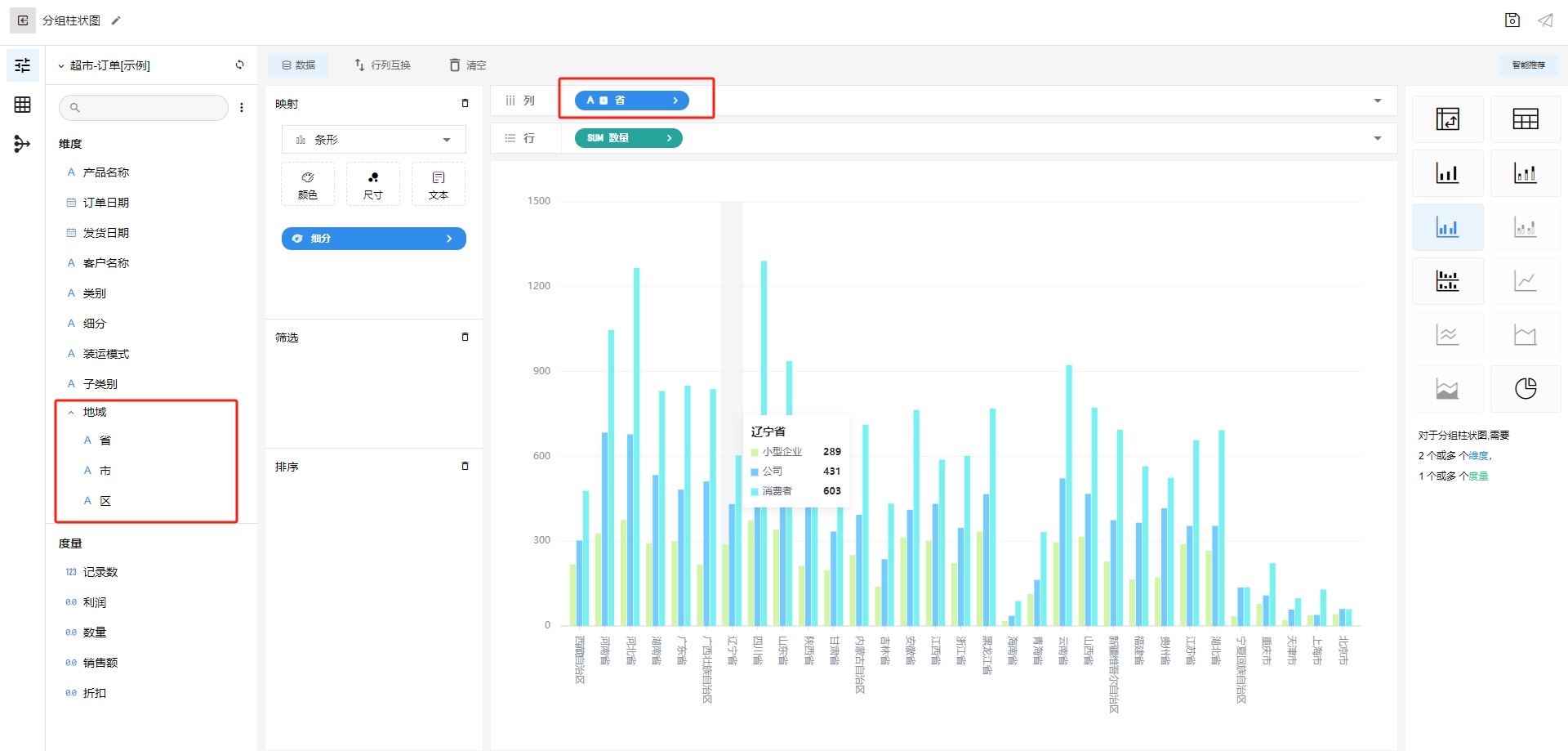This screenshot has height=751, width=1568.
Task: Select the line chart type
Action: tap(1525, 281)
